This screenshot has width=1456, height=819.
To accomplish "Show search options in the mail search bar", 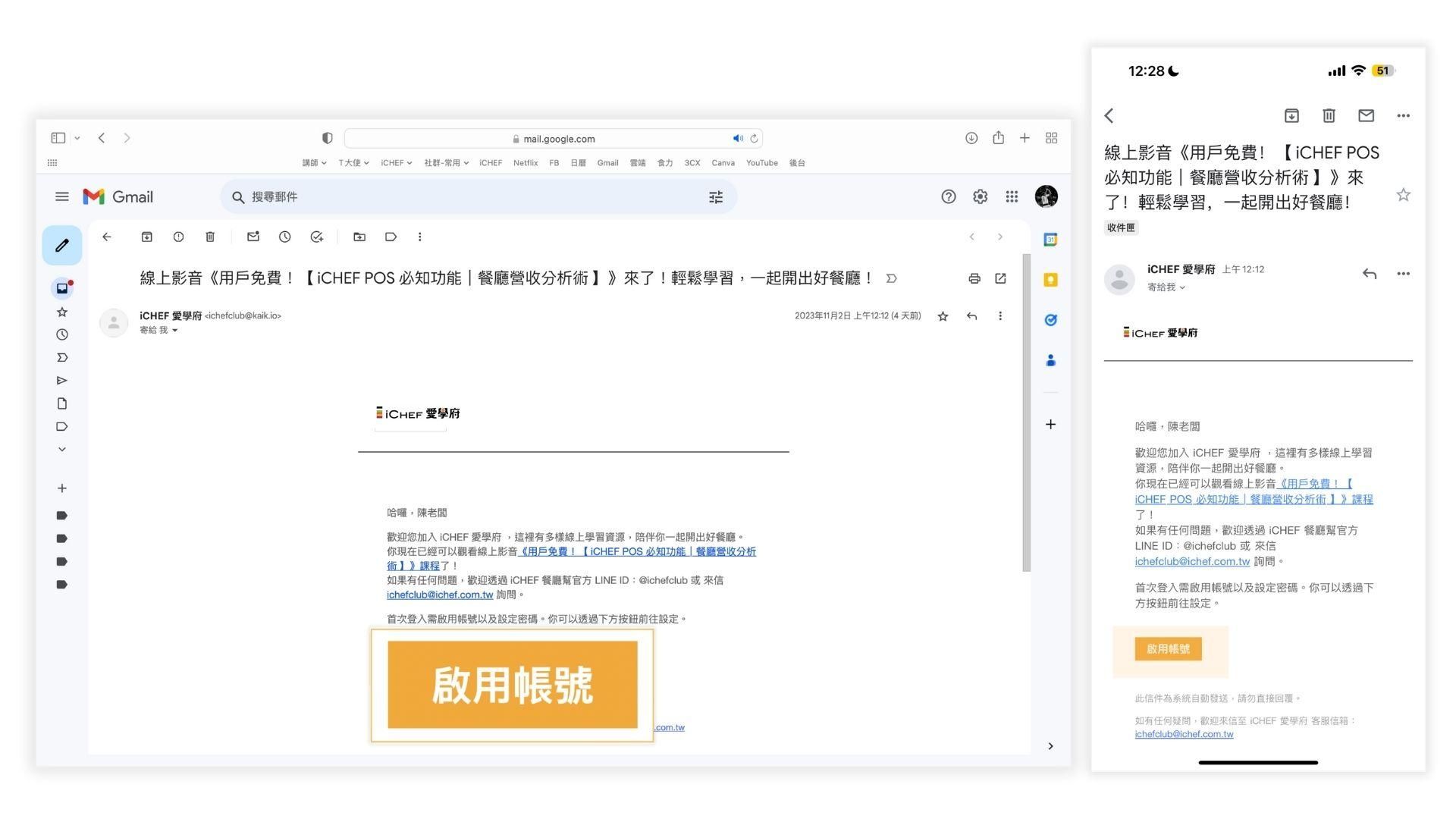I will (x=715, y=197).
